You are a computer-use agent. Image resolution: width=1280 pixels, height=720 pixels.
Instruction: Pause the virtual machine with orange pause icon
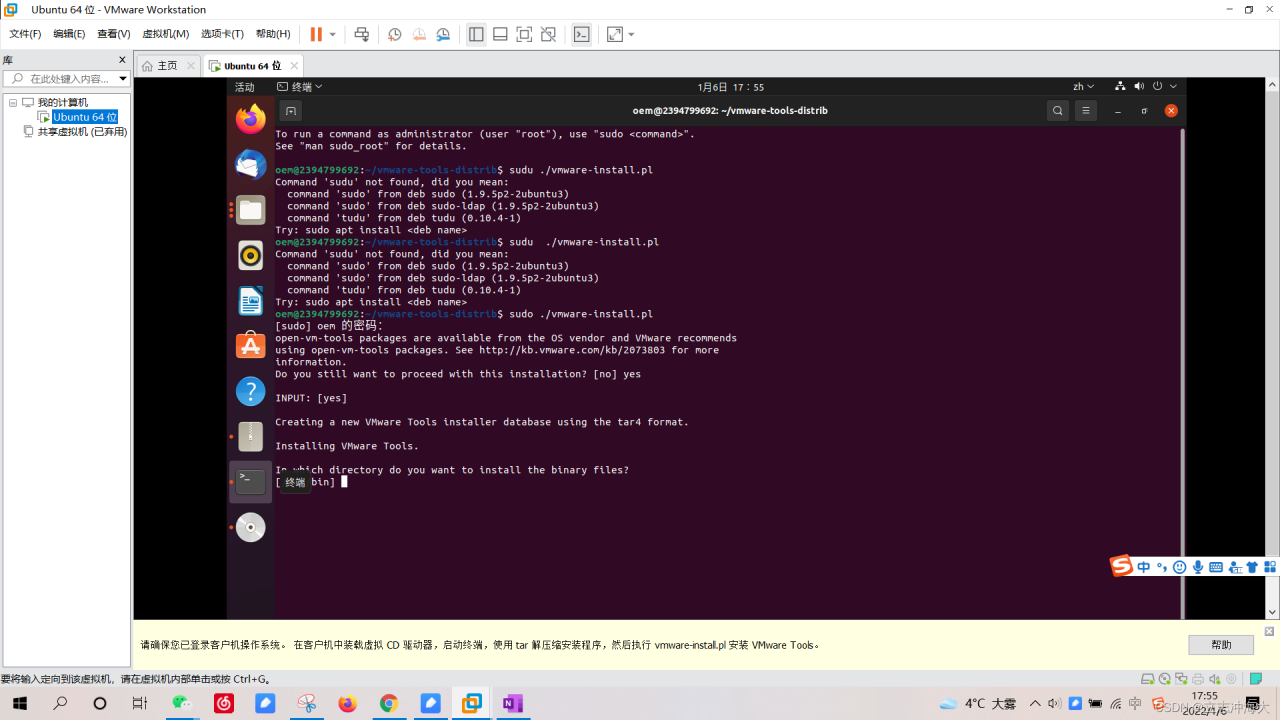click(x=316, y=34)
